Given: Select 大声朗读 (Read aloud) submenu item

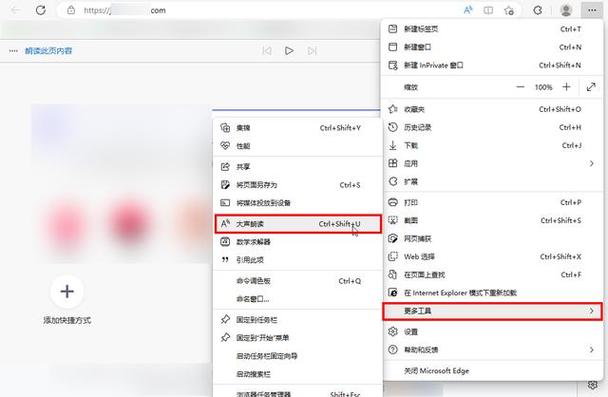Looking at the screenshot, I should click(x=298, y=224).
